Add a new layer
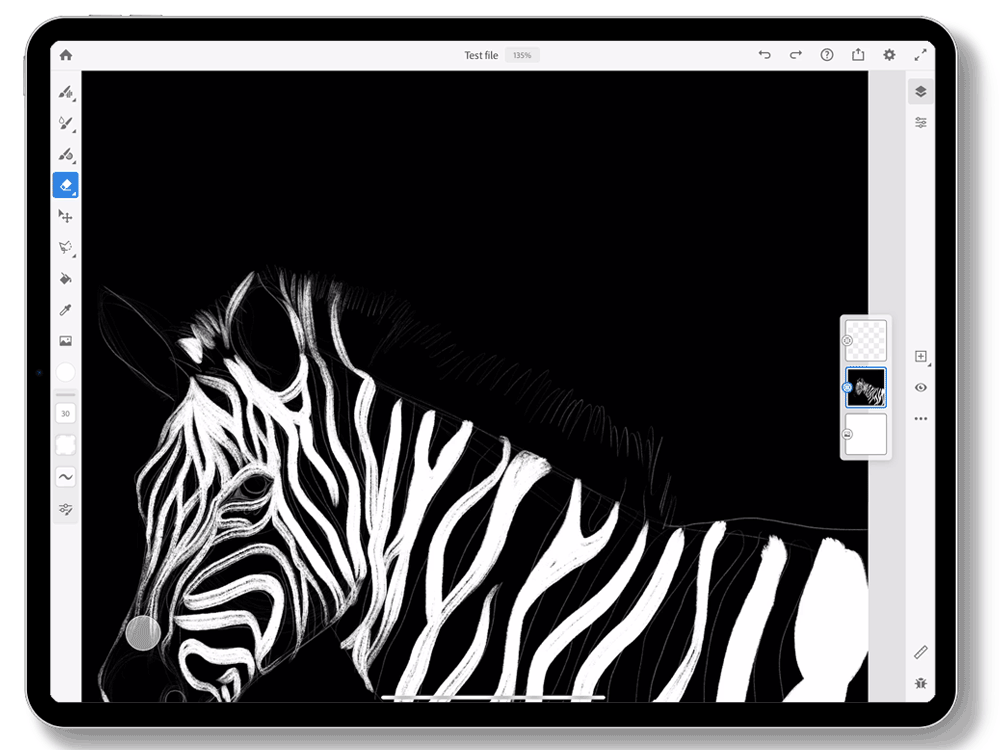Image resolution: width=1000 pixels, height=750 pixels. pyautogui.click(x=921, y=357)
